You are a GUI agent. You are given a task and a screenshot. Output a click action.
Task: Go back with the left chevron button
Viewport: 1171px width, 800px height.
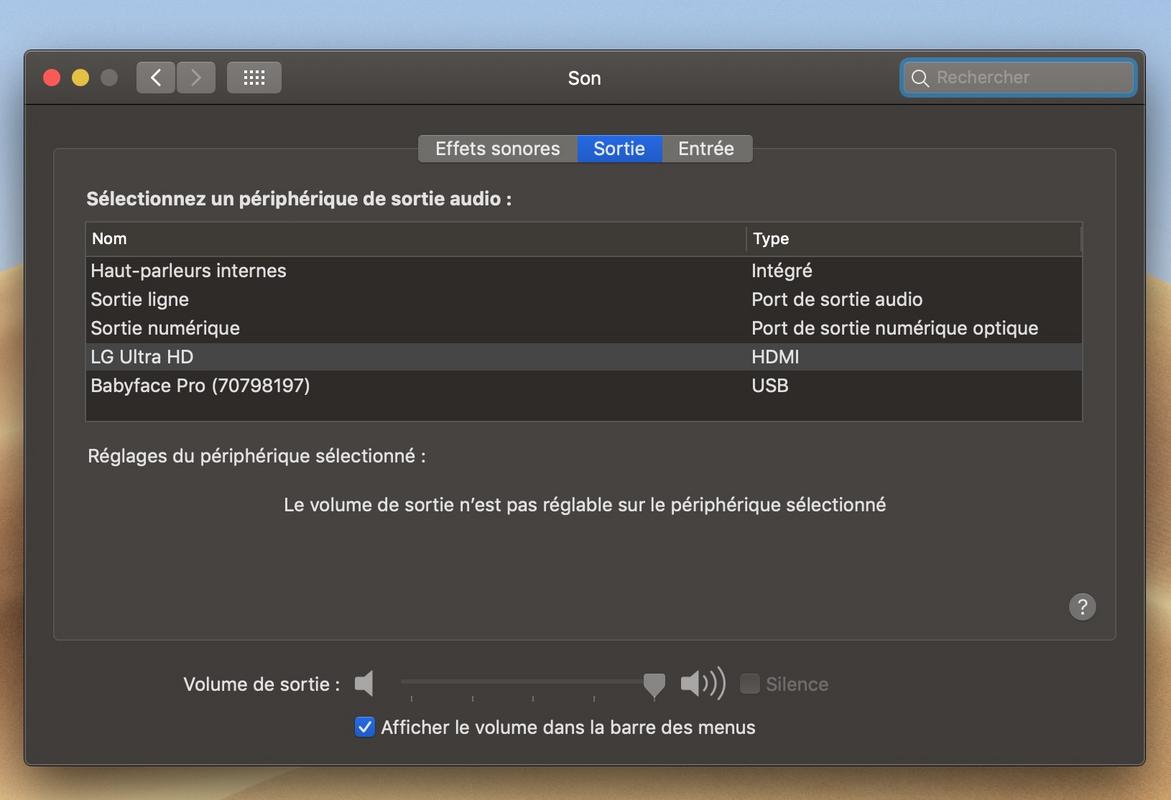[155, 78]
